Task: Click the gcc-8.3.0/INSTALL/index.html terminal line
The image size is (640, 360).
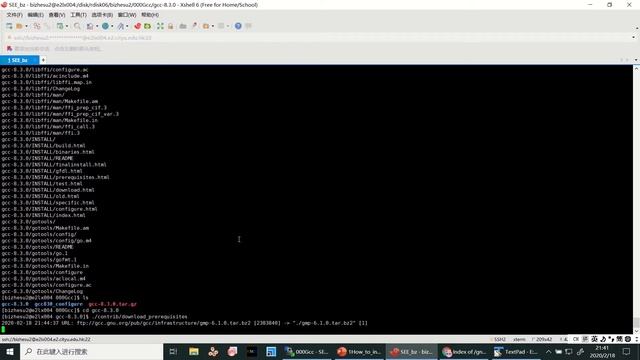Action: 43,215
